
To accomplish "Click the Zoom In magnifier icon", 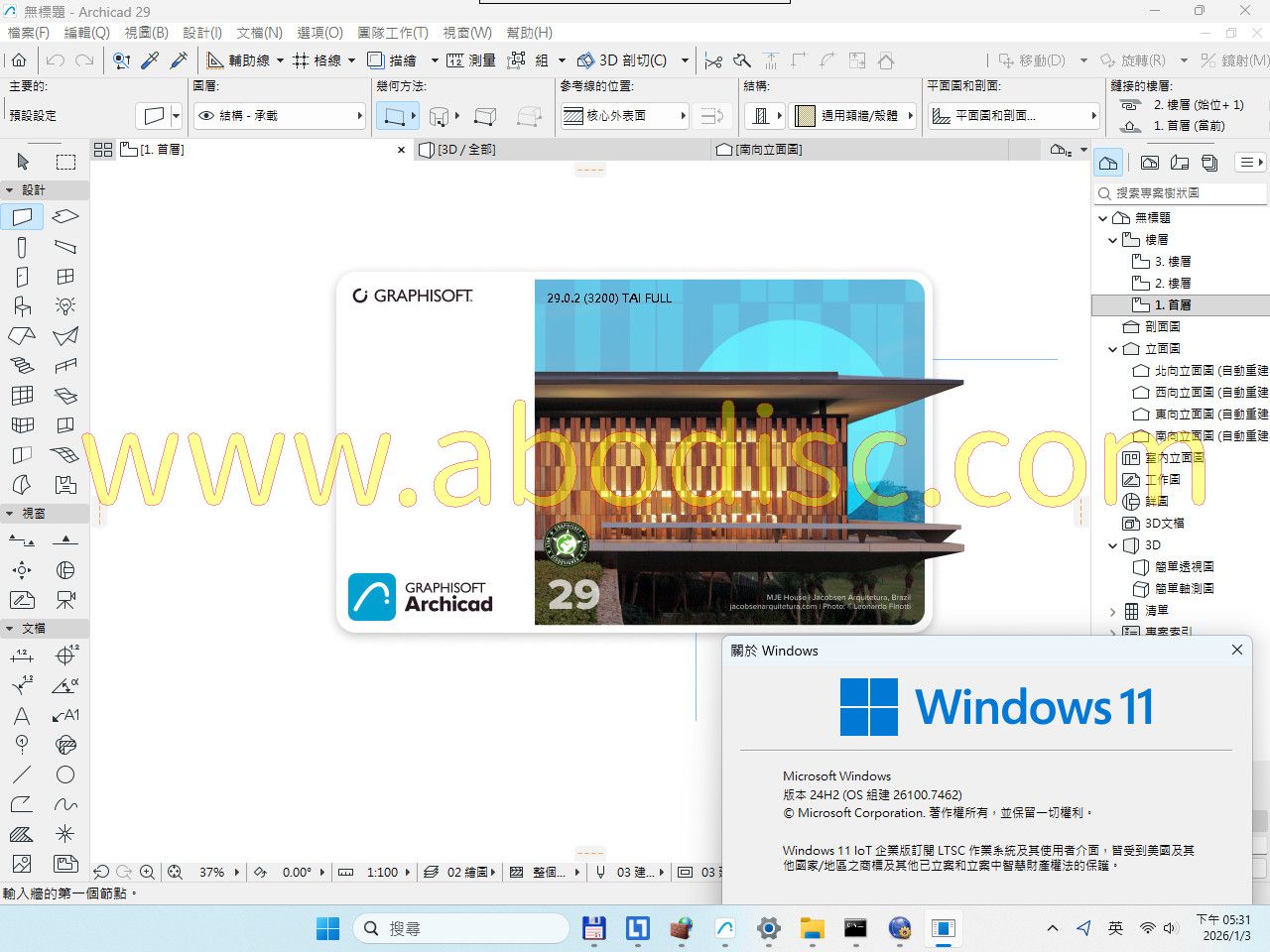I will [147, 872].
